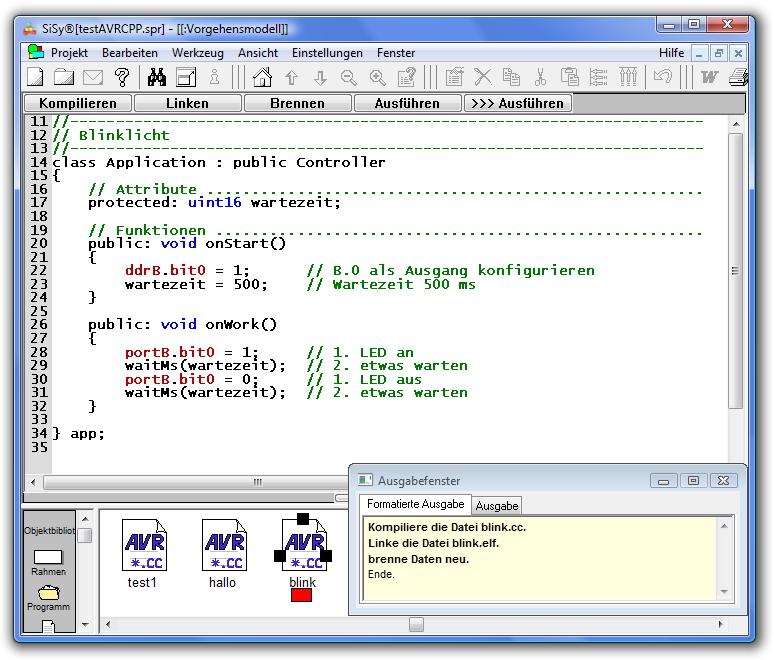Click the code editor vertical scrollbar
Viewport: 774px width, 660px height.
tap(735, 272)
